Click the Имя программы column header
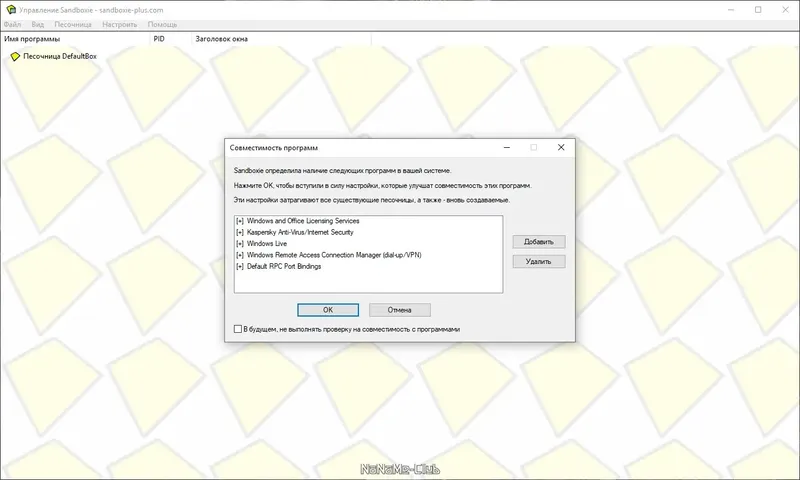800x480 pixels. [74, 39]
